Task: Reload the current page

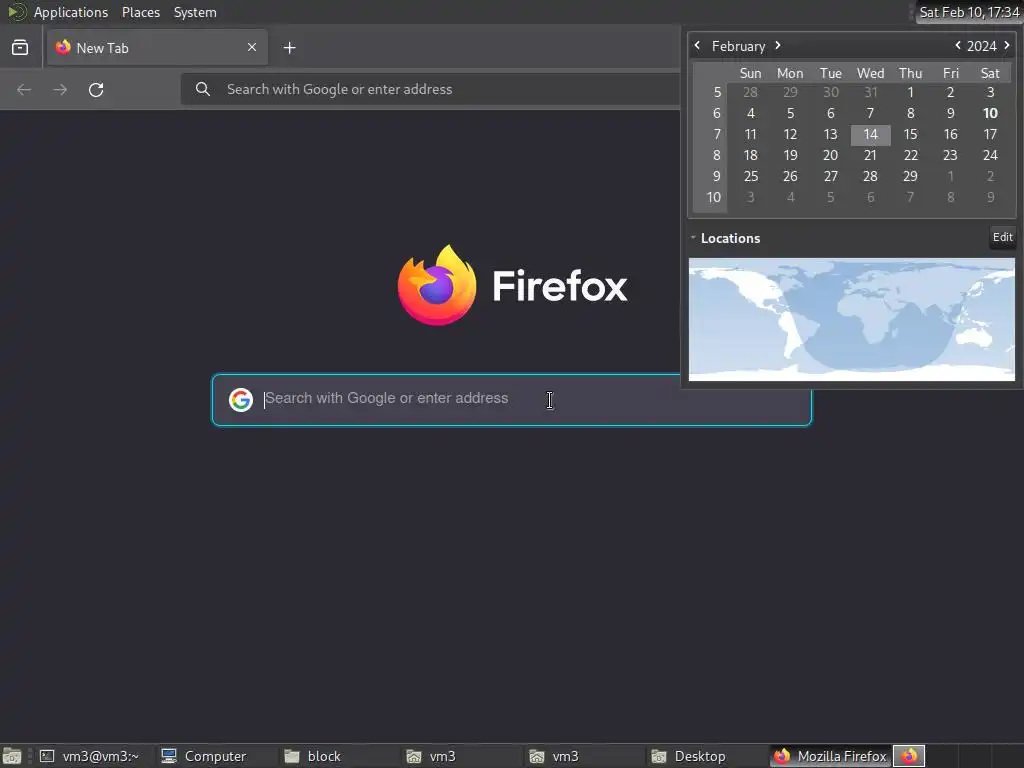Action: coord(96,89)
